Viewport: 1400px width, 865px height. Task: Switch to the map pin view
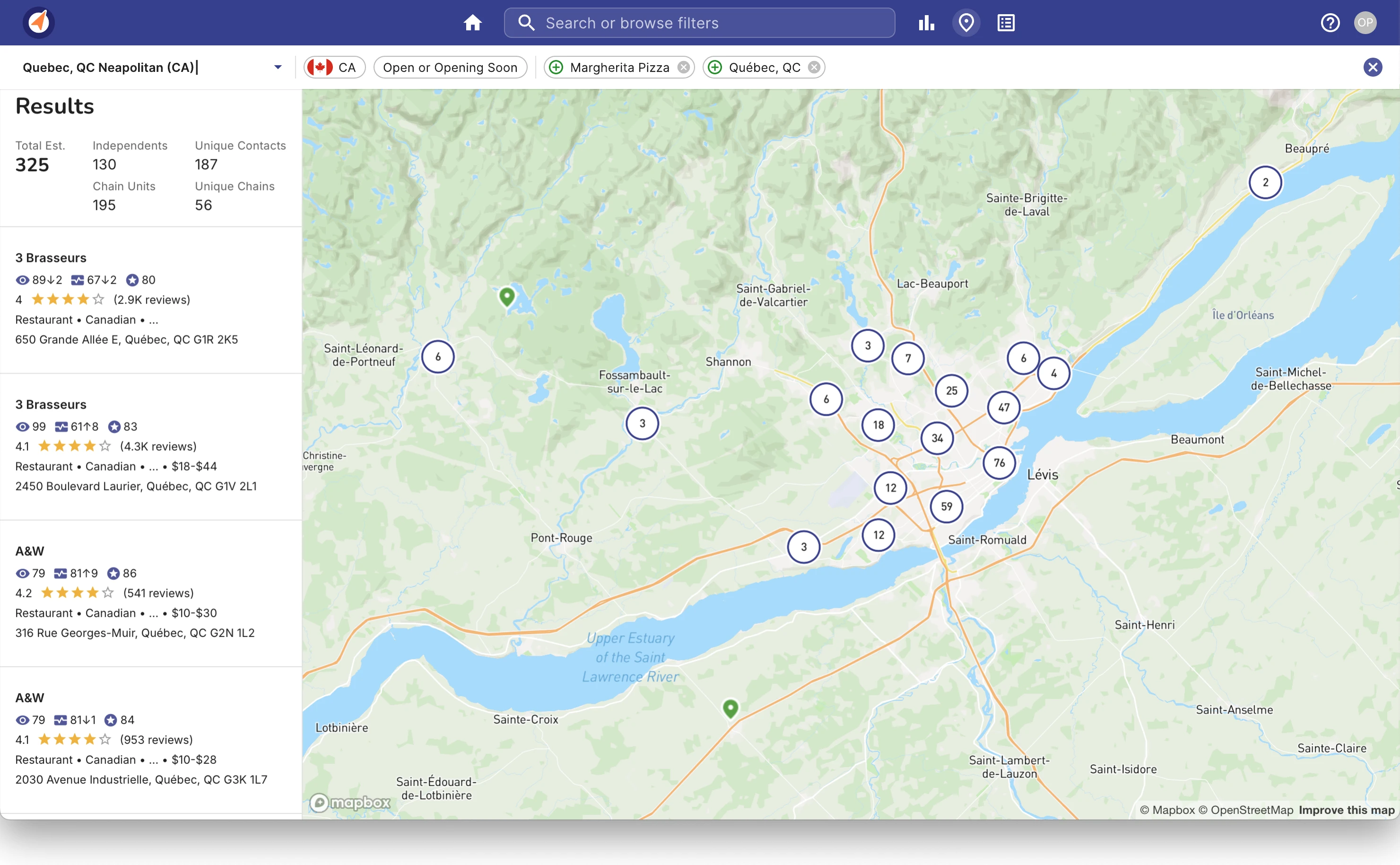966,23
